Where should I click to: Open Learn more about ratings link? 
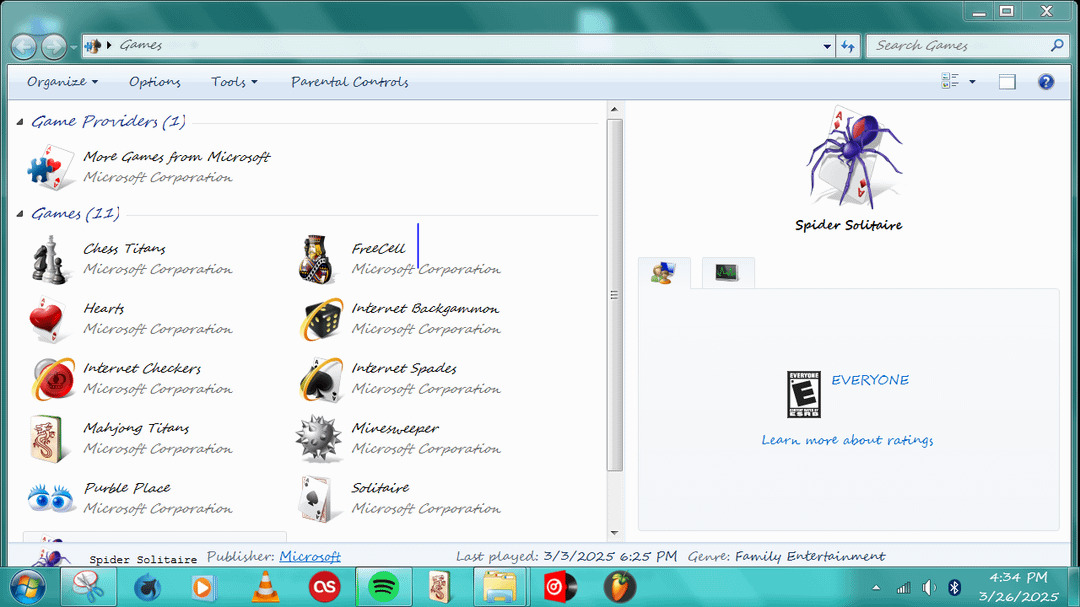[847, 440]
